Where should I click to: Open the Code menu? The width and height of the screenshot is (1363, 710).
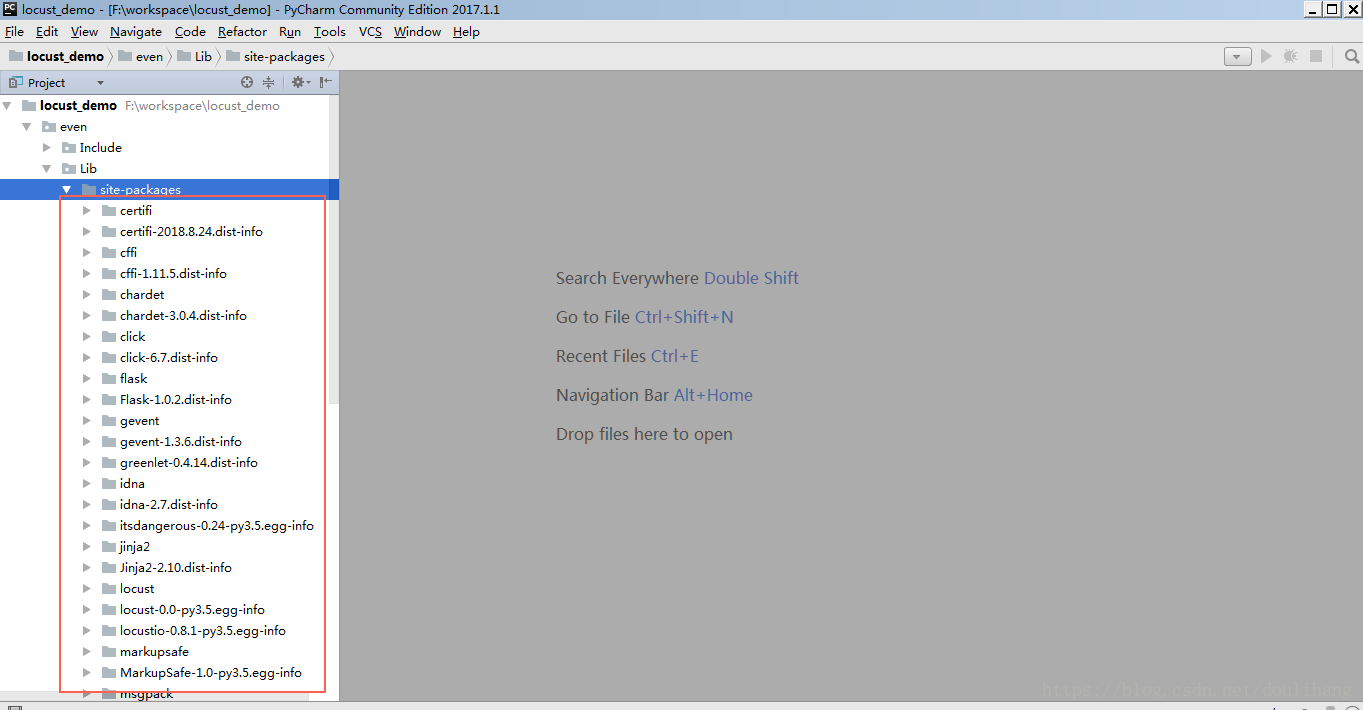190,32
